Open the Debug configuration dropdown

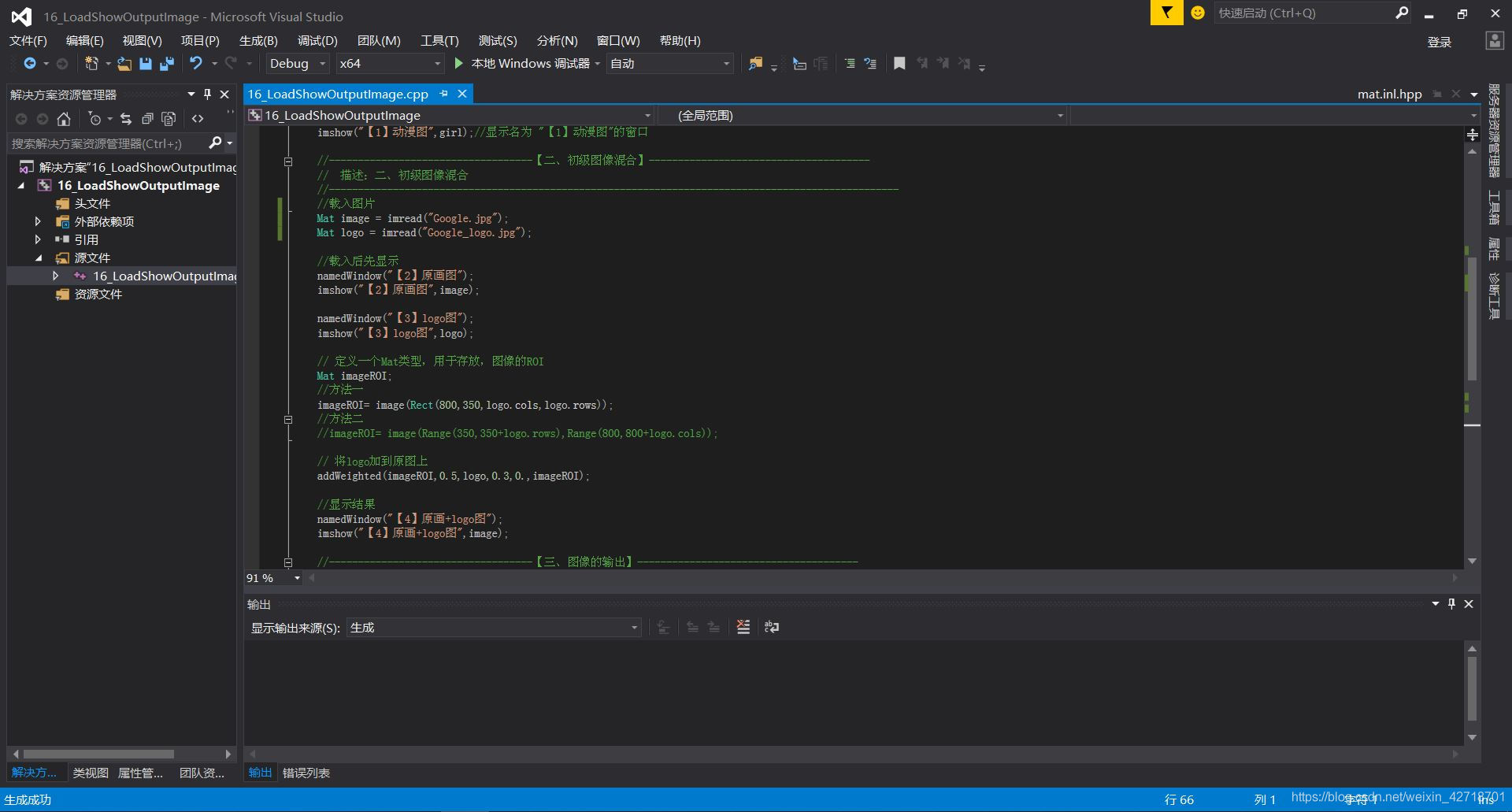298,64
